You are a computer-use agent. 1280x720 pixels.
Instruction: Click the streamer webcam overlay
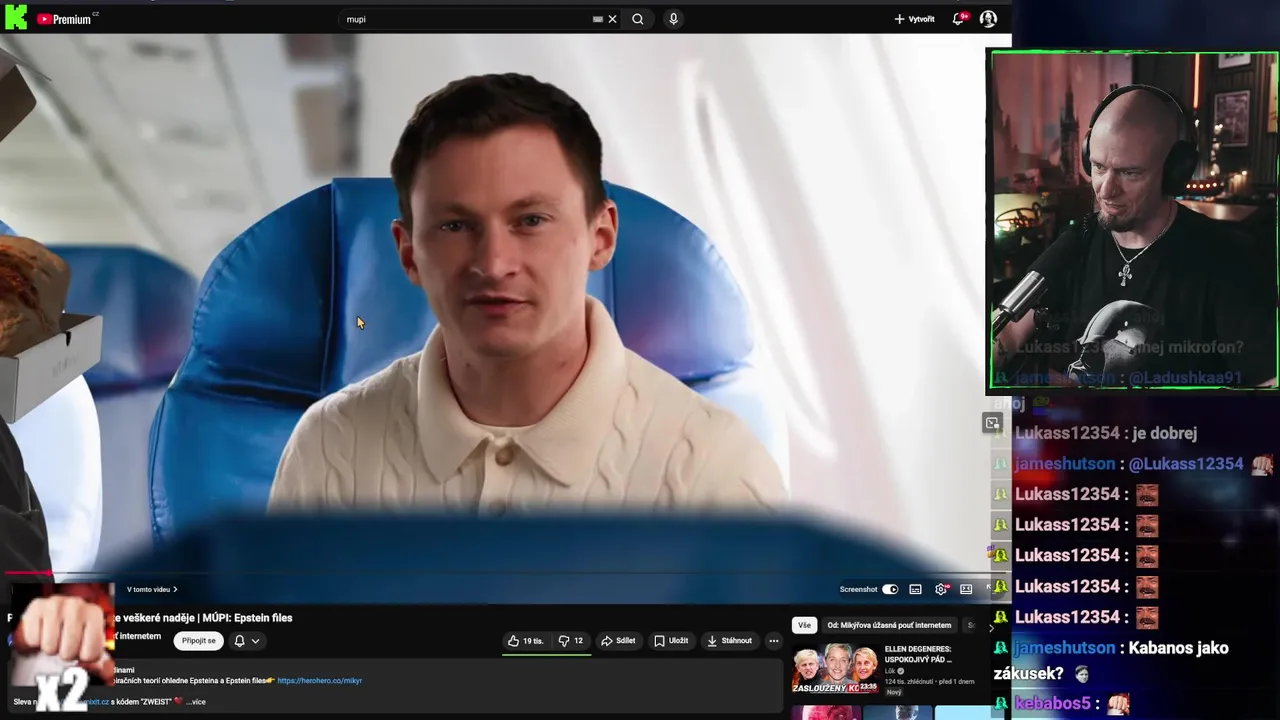pyautogui.click(x=1134, y=220)
